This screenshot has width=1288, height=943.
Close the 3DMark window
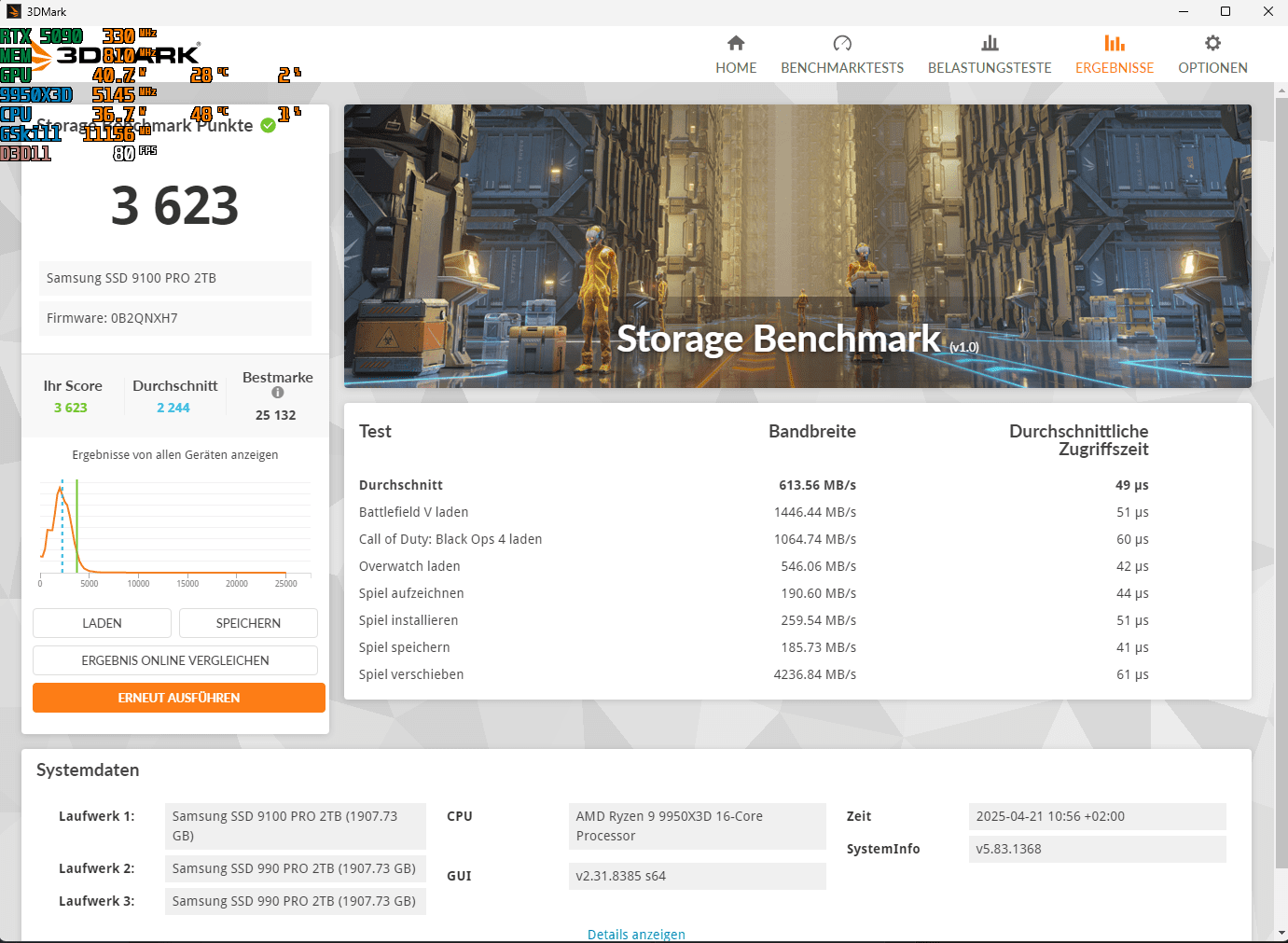click(x=1267, y=11)
